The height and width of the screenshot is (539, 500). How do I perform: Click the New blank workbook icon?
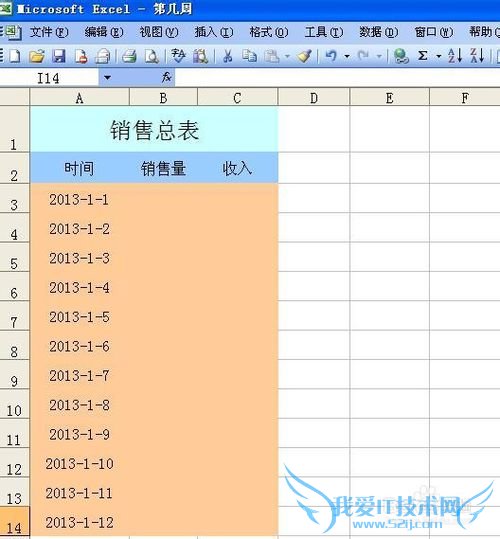click(x=15, y=56)
